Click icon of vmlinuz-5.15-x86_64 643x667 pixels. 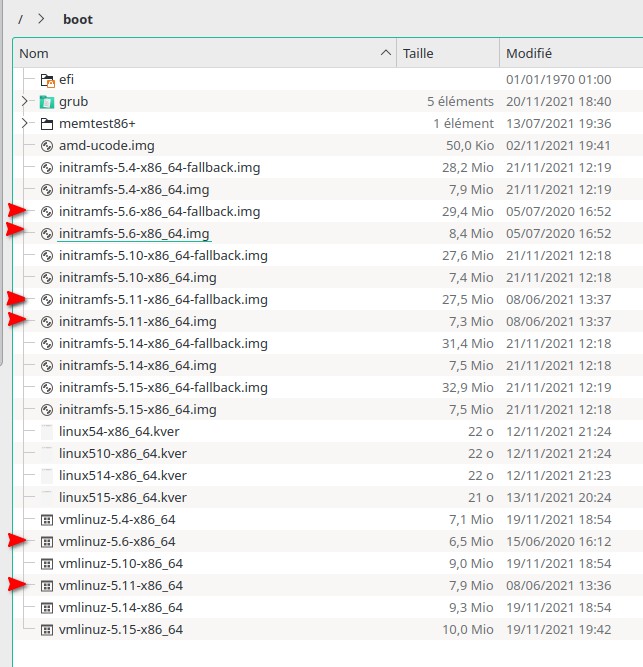[x=47, y=630]
